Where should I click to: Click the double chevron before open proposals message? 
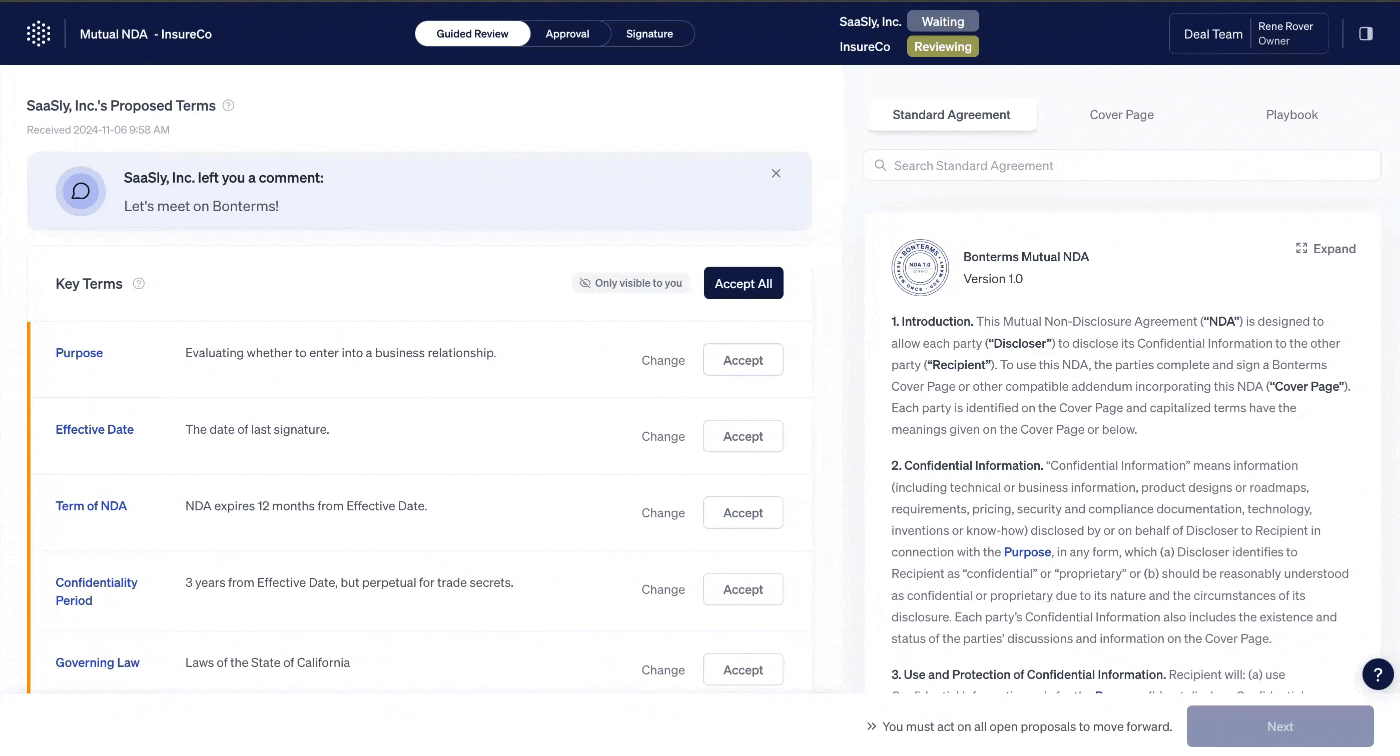tap(871, 726)
